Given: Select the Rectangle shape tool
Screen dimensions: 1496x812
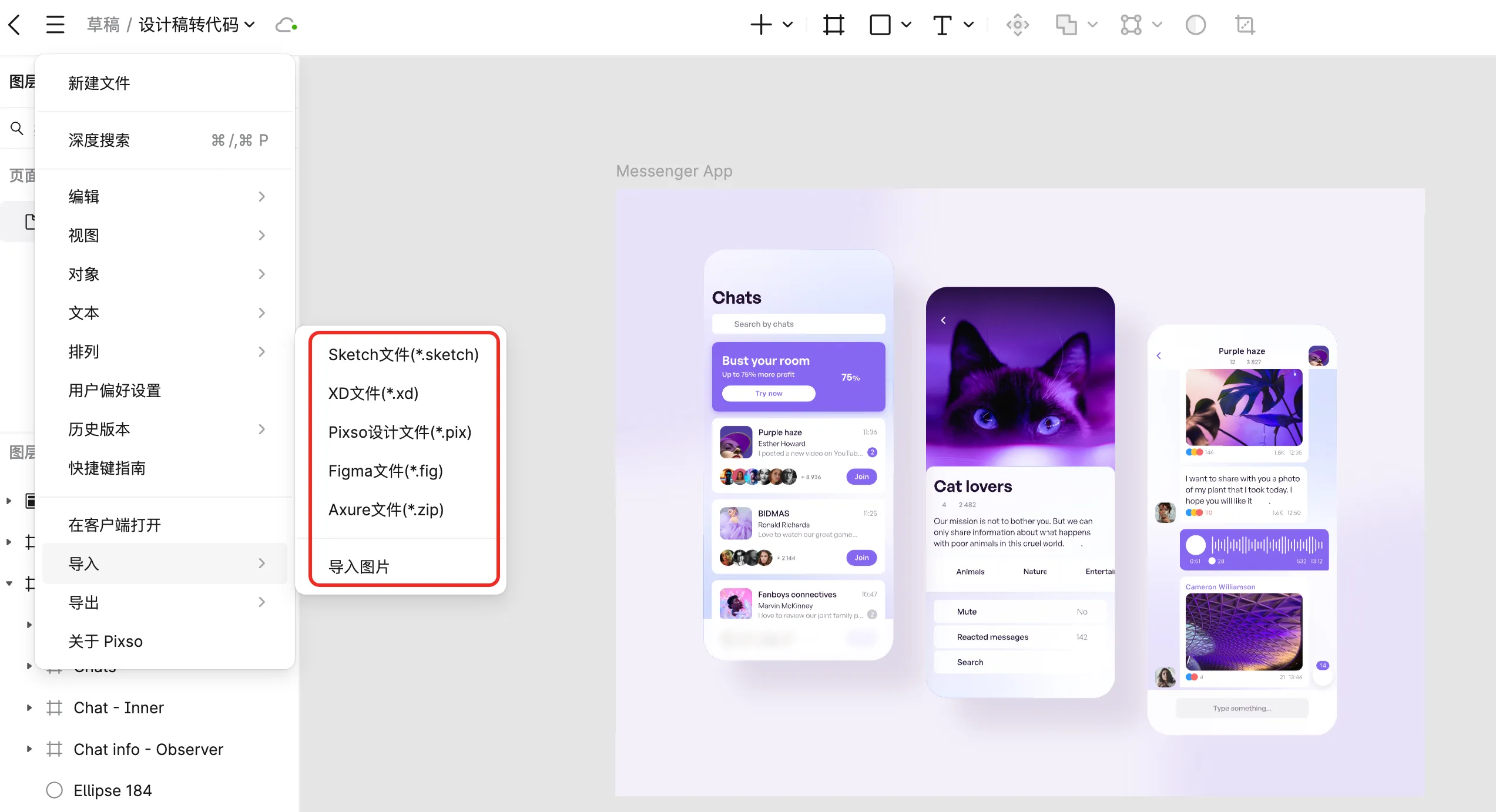Looking at the screenshot, I should (880, 25).
